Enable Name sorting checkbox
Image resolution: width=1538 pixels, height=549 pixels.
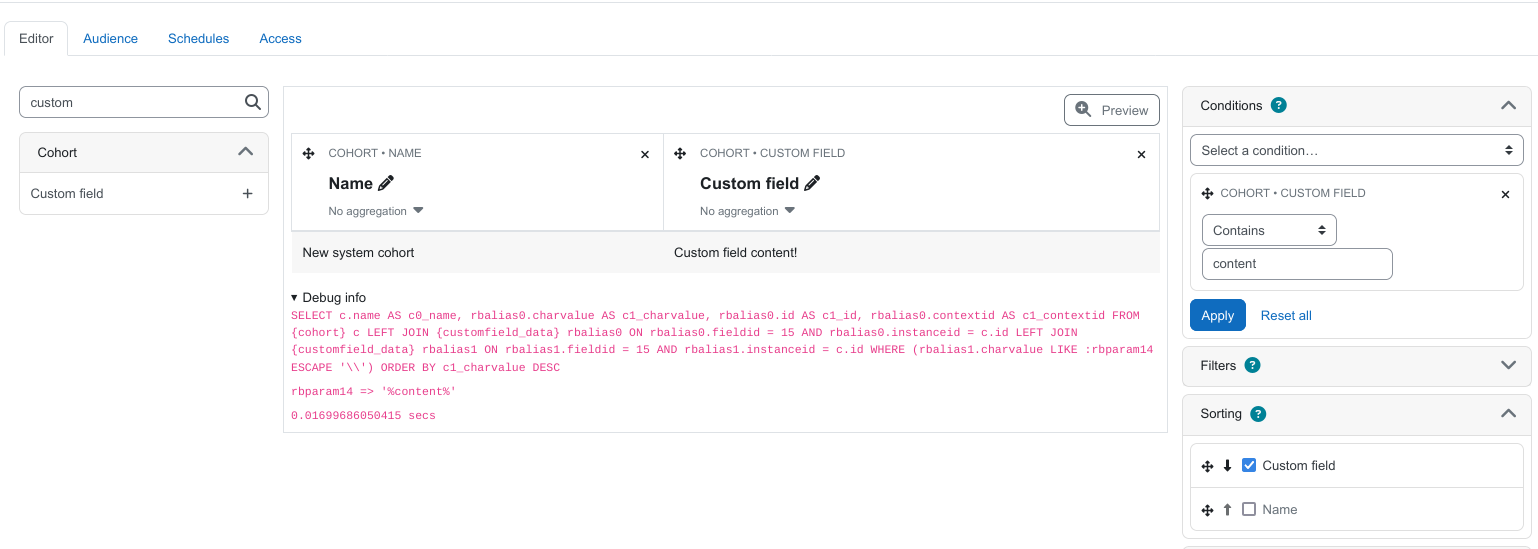pyautogui.click(x=1249, y=509)
